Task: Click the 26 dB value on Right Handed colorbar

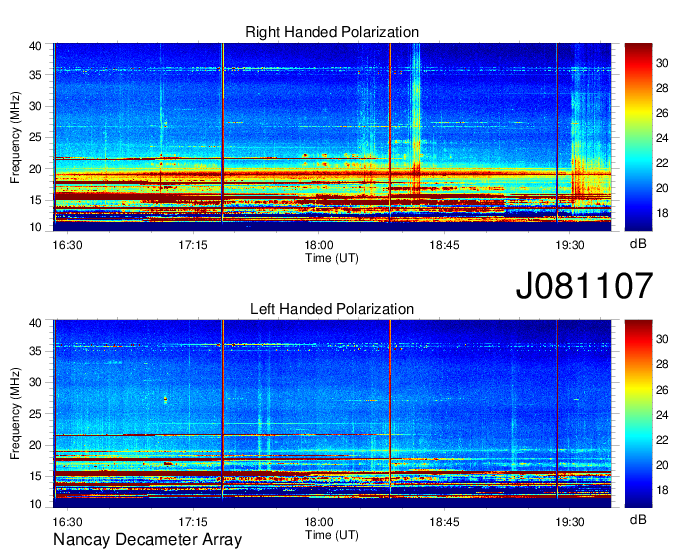Action: click(x=662, y=114)
